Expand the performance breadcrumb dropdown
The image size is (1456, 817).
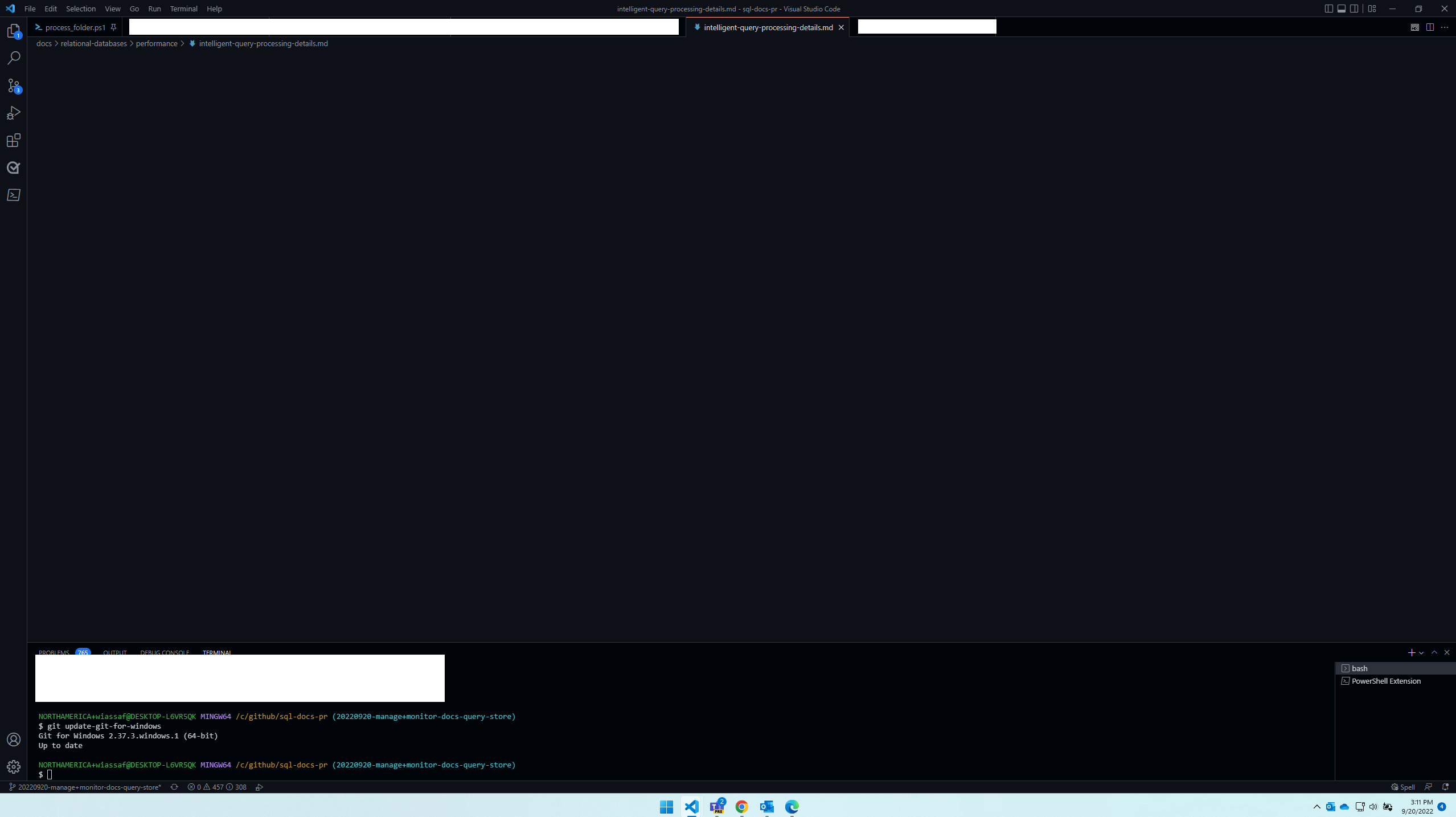[x=157, y=43]
